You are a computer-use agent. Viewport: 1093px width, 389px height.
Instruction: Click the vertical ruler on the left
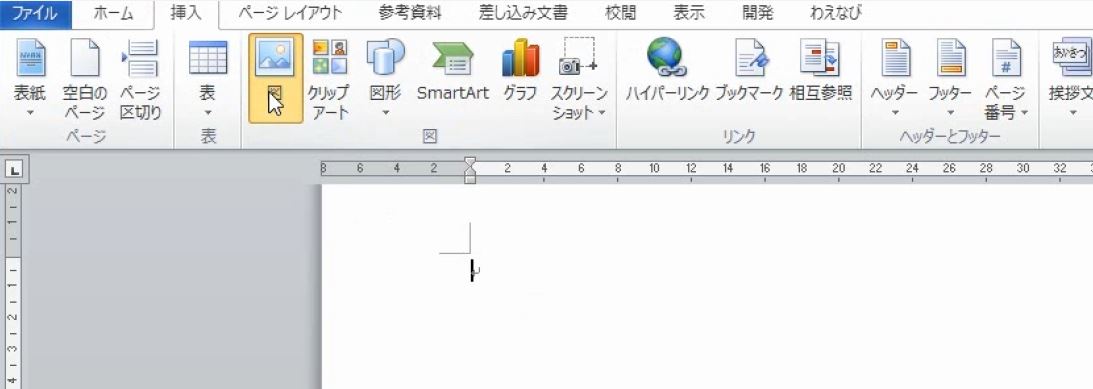click(x=13, y=287)
